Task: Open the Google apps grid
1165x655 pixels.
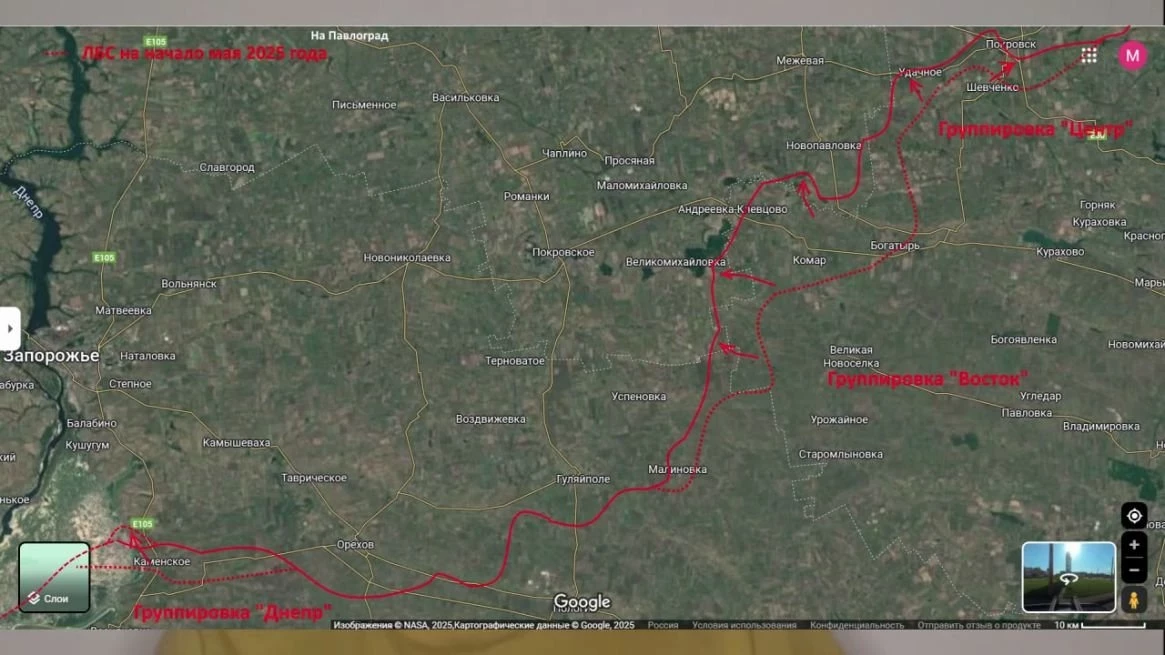Action: pyautogui.click(x=1089, y=55)
